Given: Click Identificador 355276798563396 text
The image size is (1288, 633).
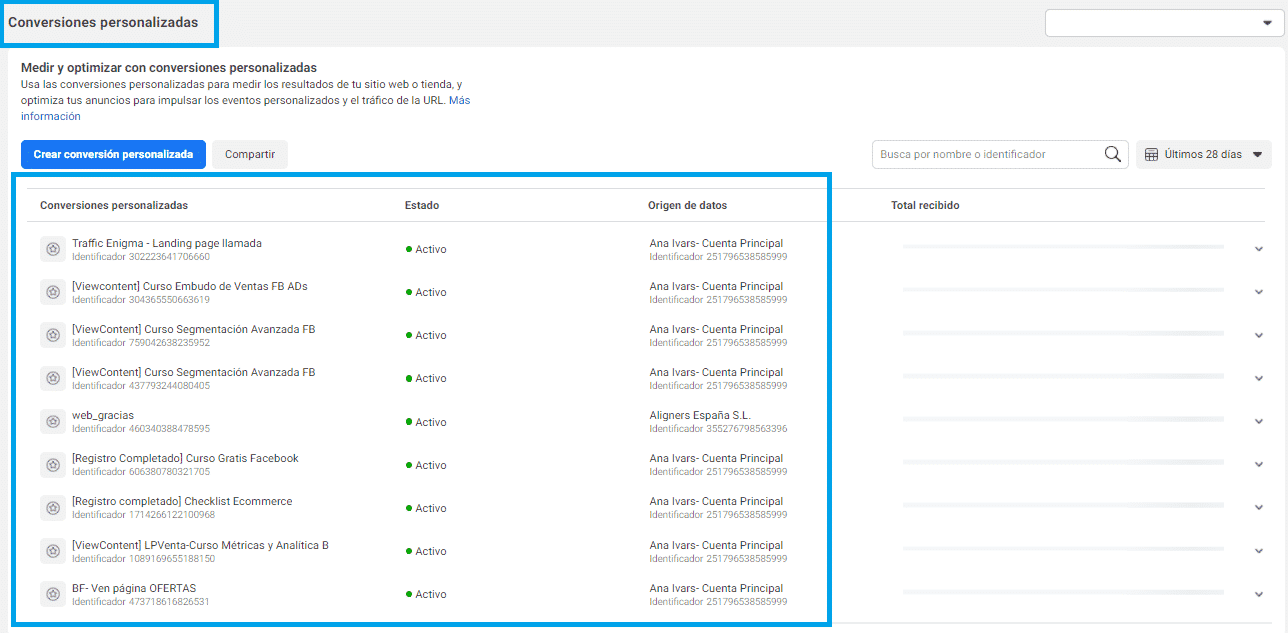Looking at the screenshot, I should 718,429.
